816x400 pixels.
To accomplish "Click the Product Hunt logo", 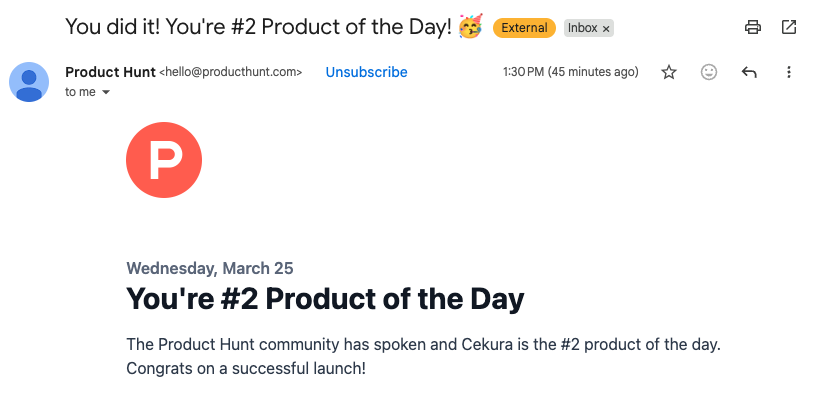I will (x=164, y=160).
